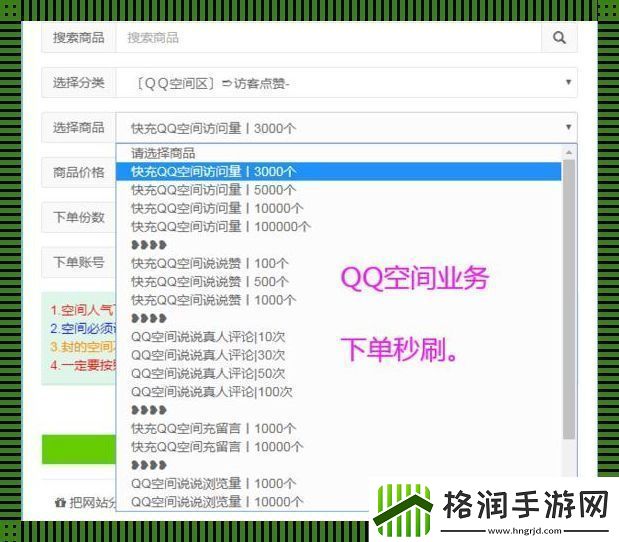Viewport: 619px width, 542px height.
Task: Open the 选择商品 product dropdown
Action: point(346,128)
